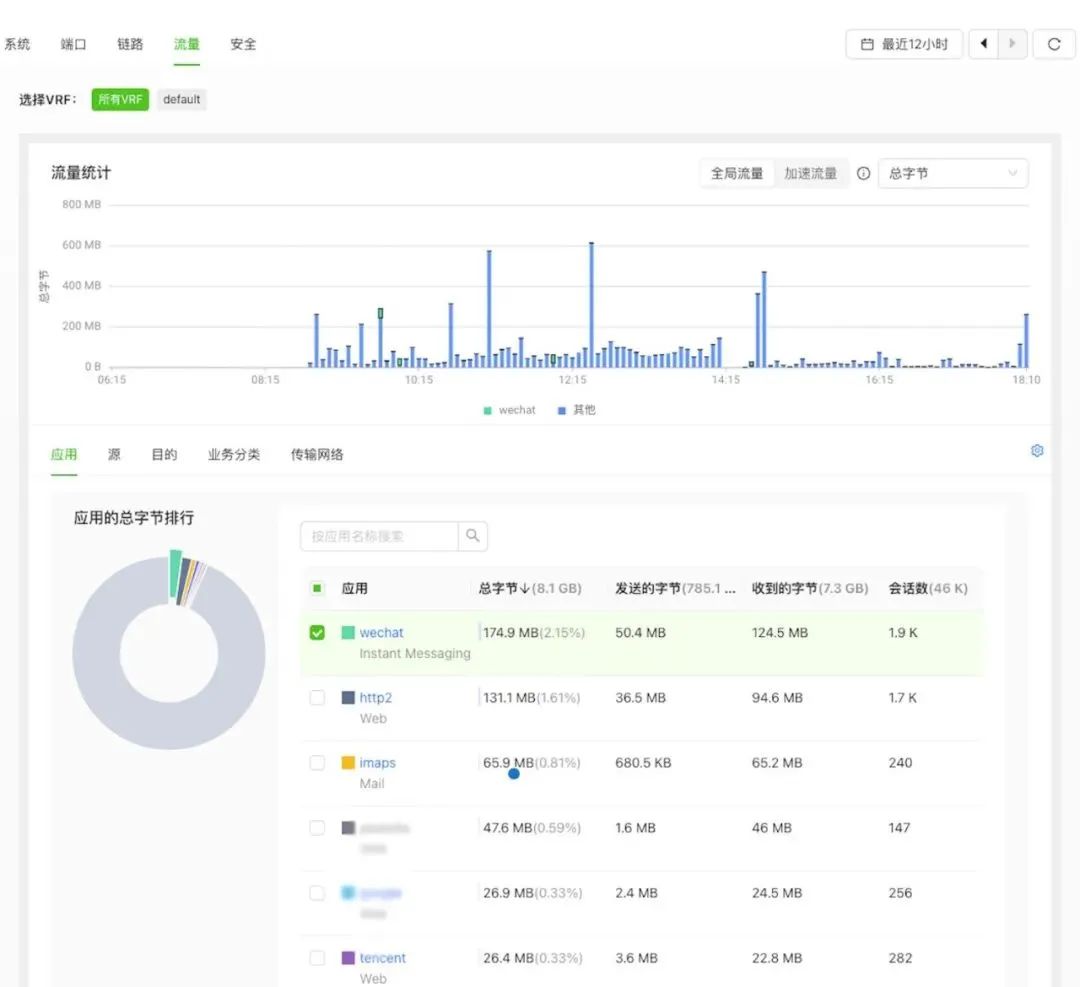Click the info icon beside 加速流量

863,173
